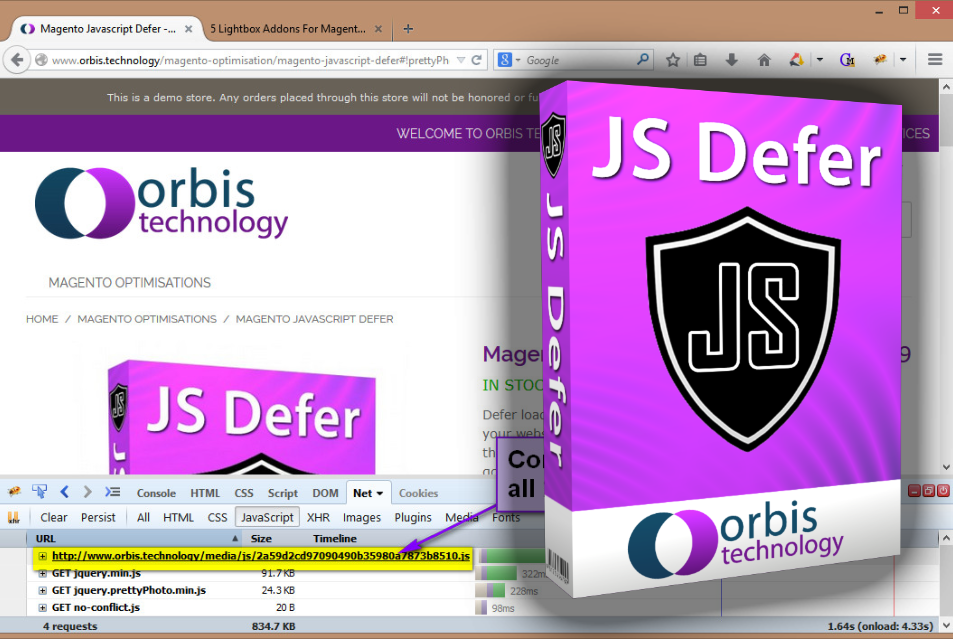Close the Magento Javascript Defer tab
Image resolution: width=953 pixels, height=639 pixels.
click(188, 29)
